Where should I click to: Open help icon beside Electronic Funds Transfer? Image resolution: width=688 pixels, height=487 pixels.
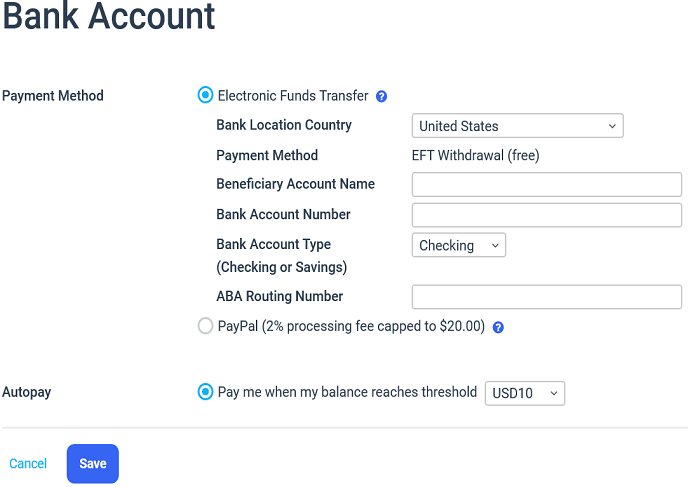pyautogui.click(x=381, y=97)
